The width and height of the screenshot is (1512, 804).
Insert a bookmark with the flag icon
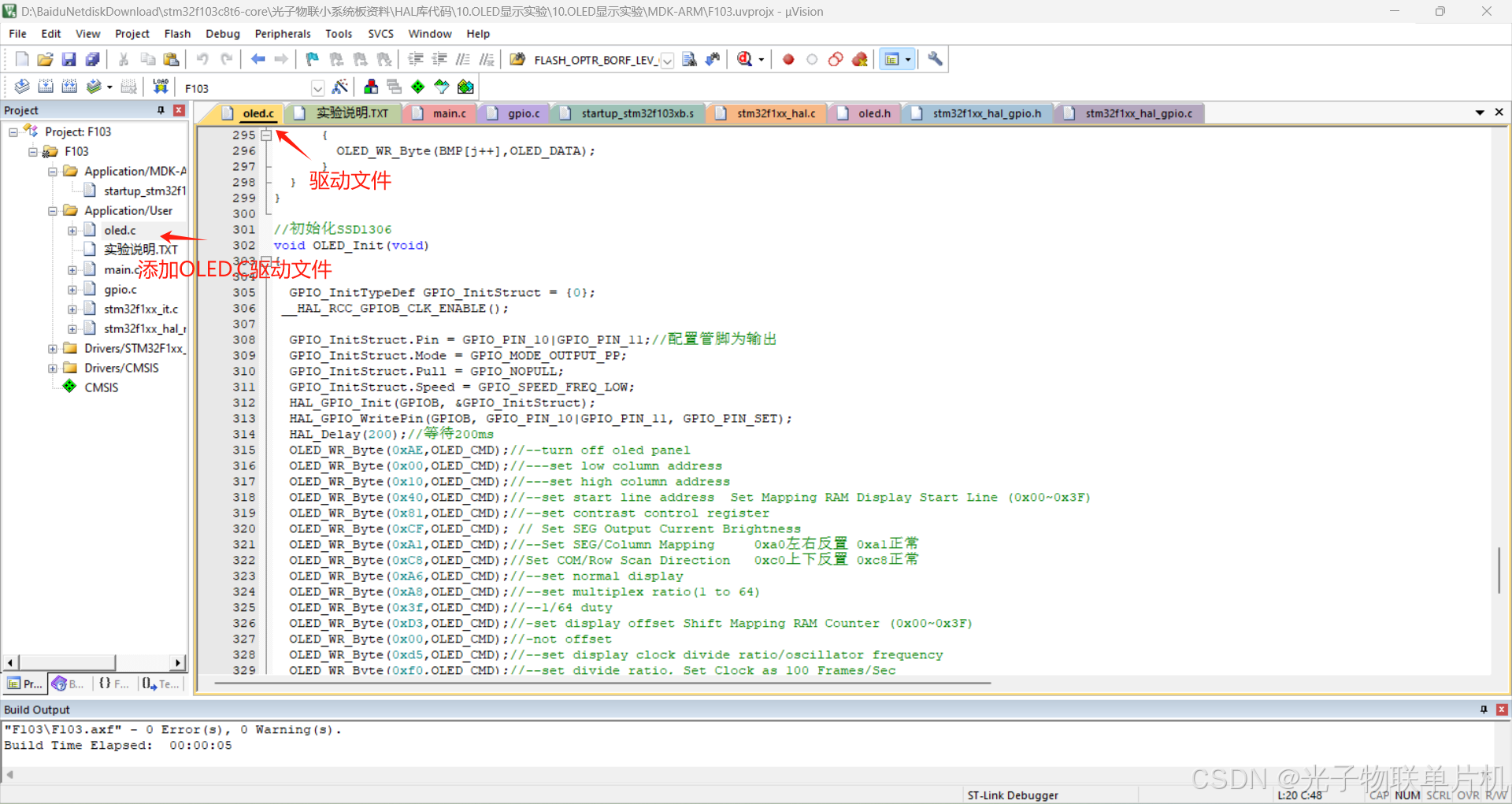313,59
